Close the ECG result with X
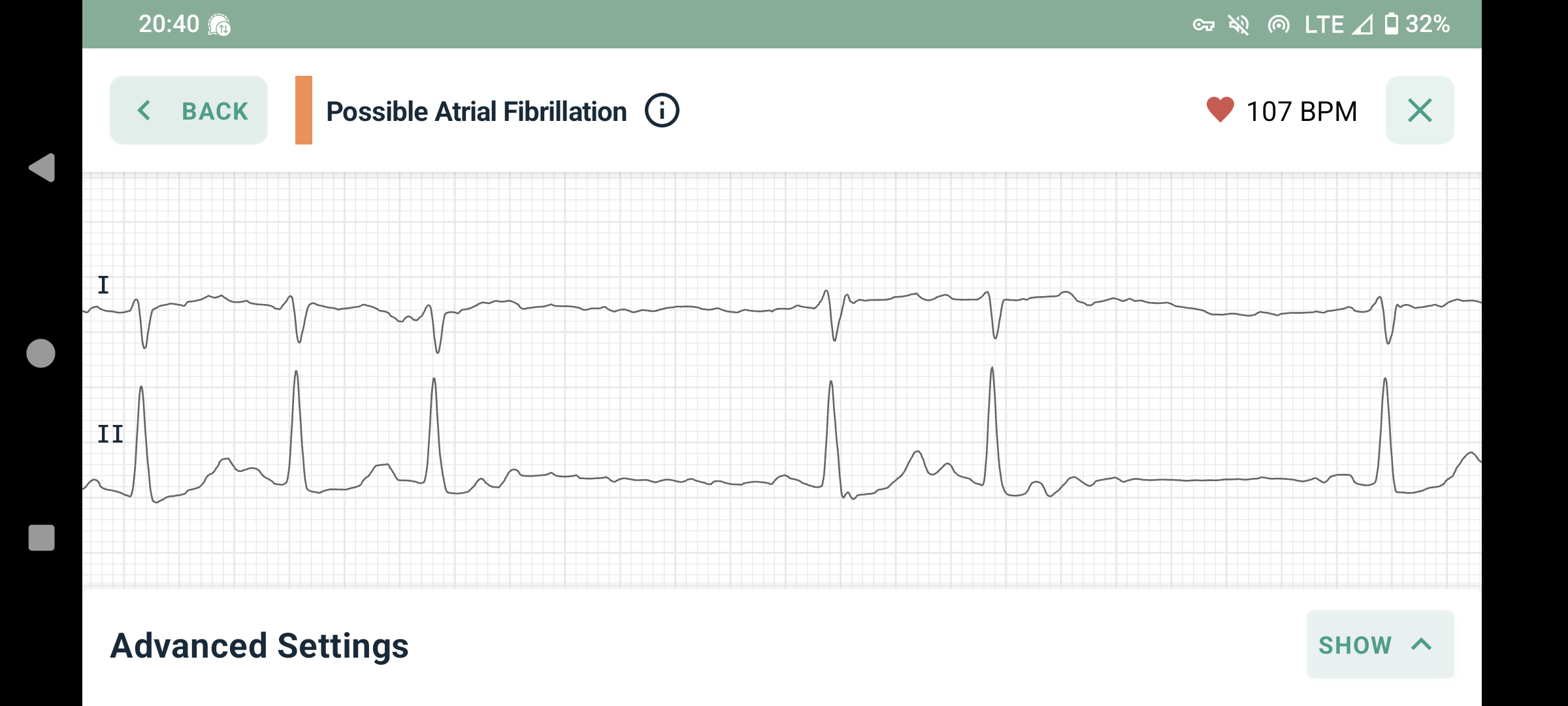The height and width of the screenshot is (706, 1568). [1420, 110]
